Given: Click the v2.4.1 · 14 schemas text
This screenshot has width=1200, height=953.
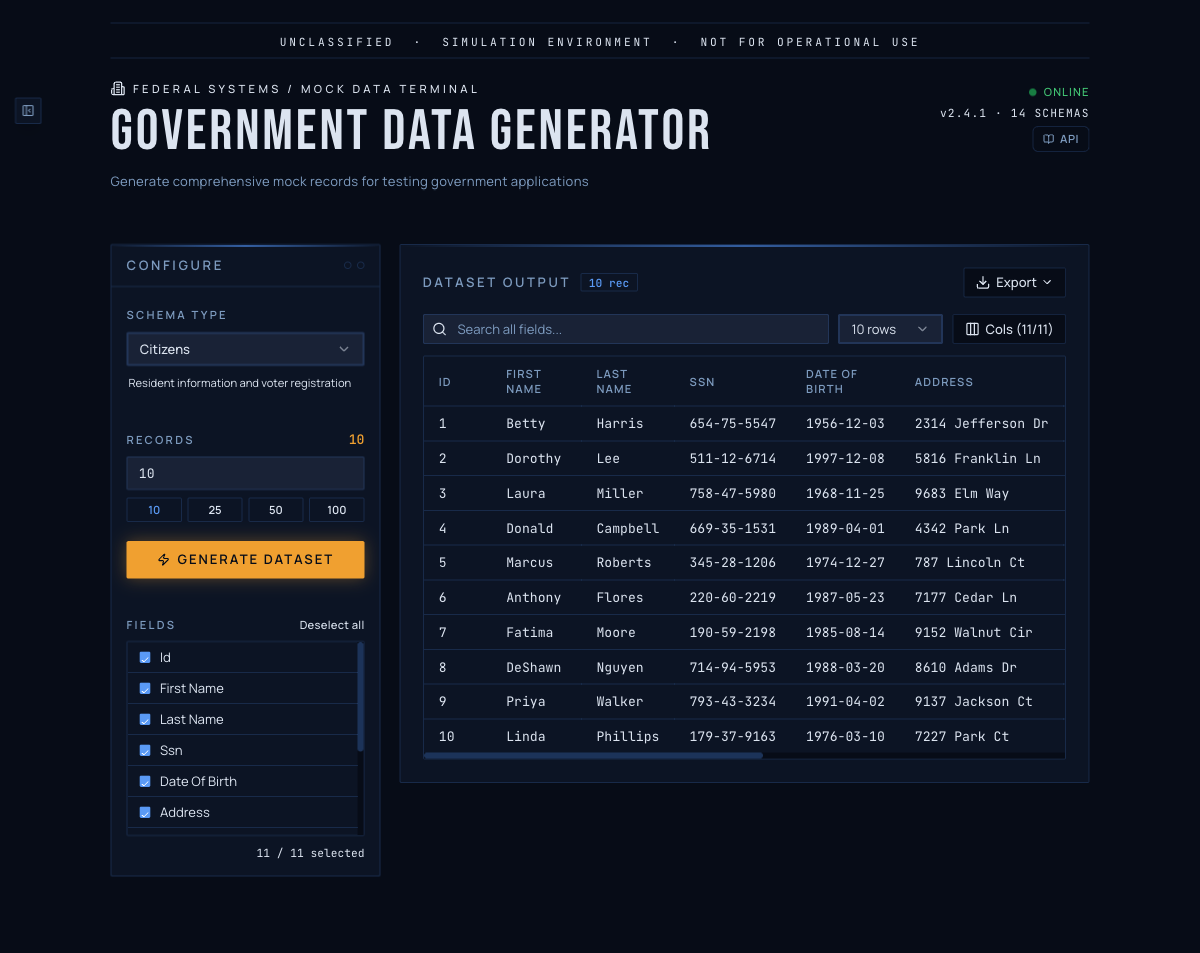Looking at the screenshot, I should (x=1014, y=113).
